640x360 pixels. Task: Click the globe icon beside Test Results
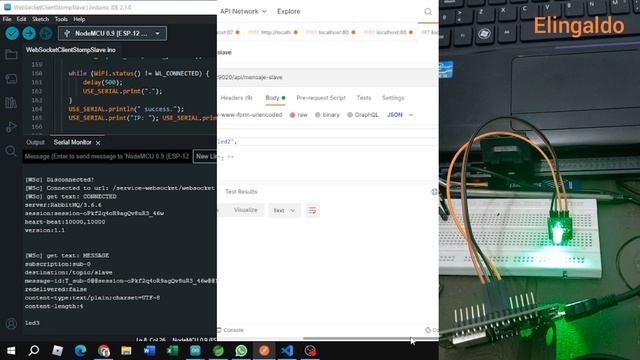click(x=434, y=191)
